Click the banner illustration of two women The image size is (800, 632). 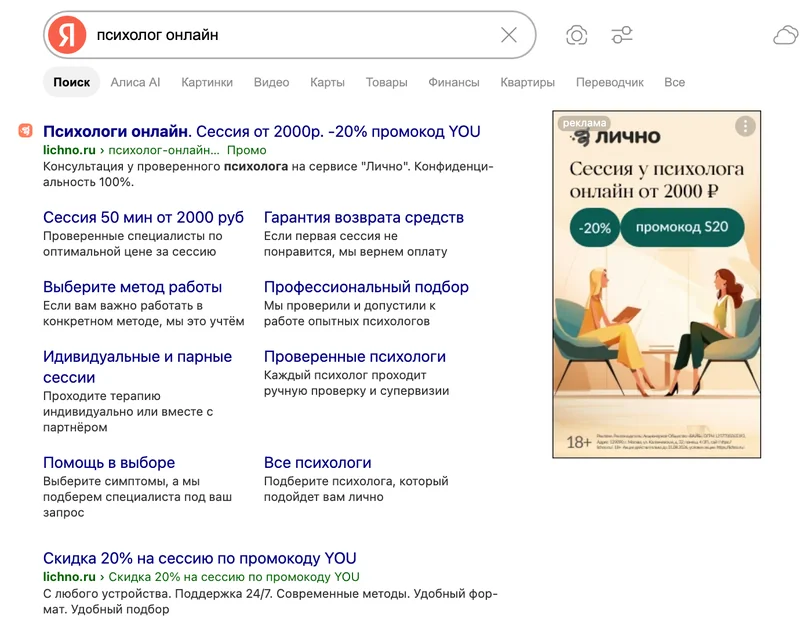pos(657,332)
